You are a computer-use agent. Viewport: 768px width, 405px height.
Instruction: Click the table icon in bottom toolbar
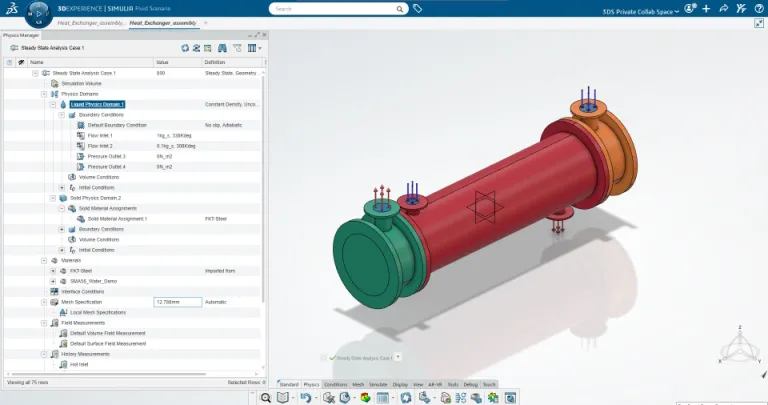[x=383, y=398]
